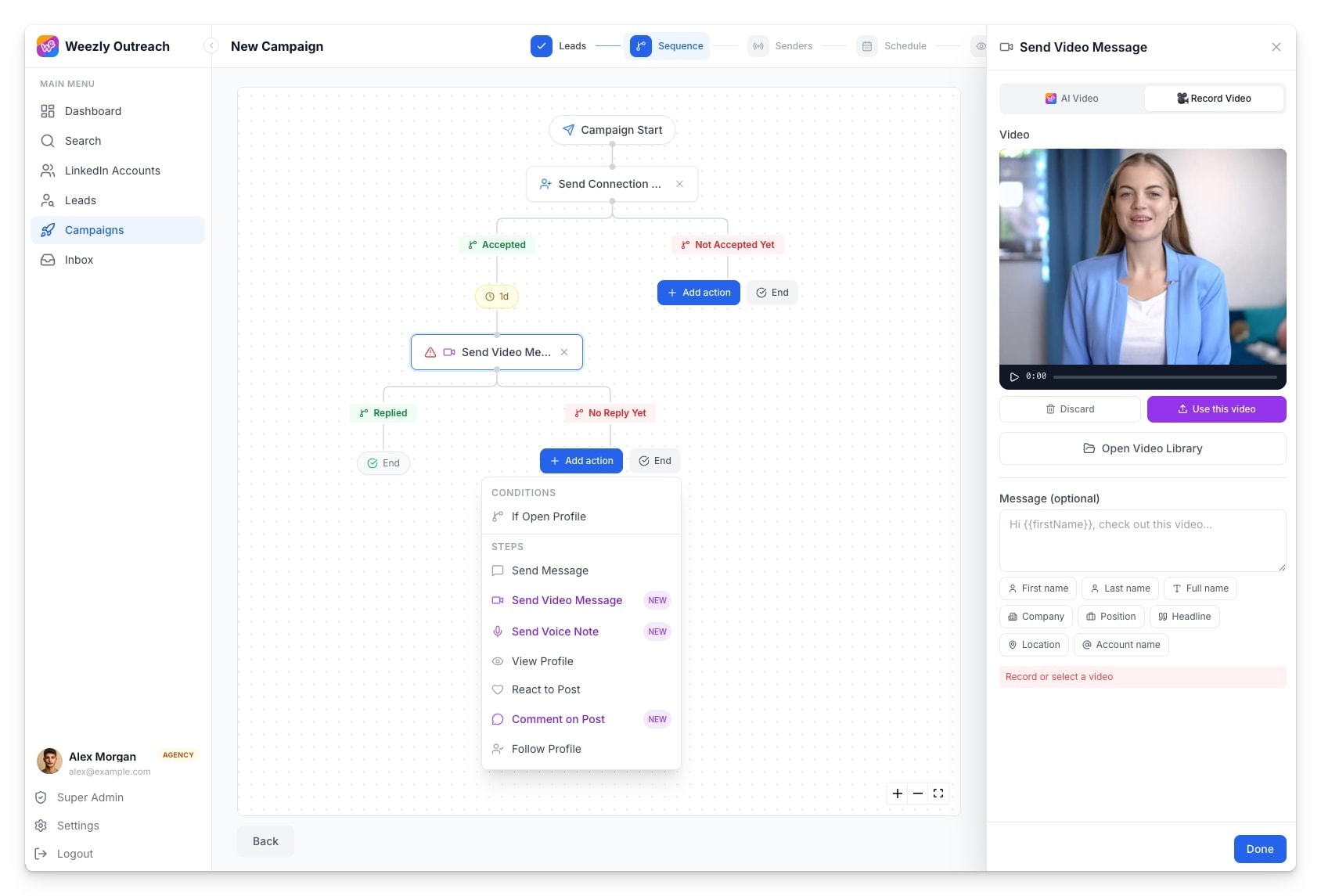Open Video Library

1143,448
